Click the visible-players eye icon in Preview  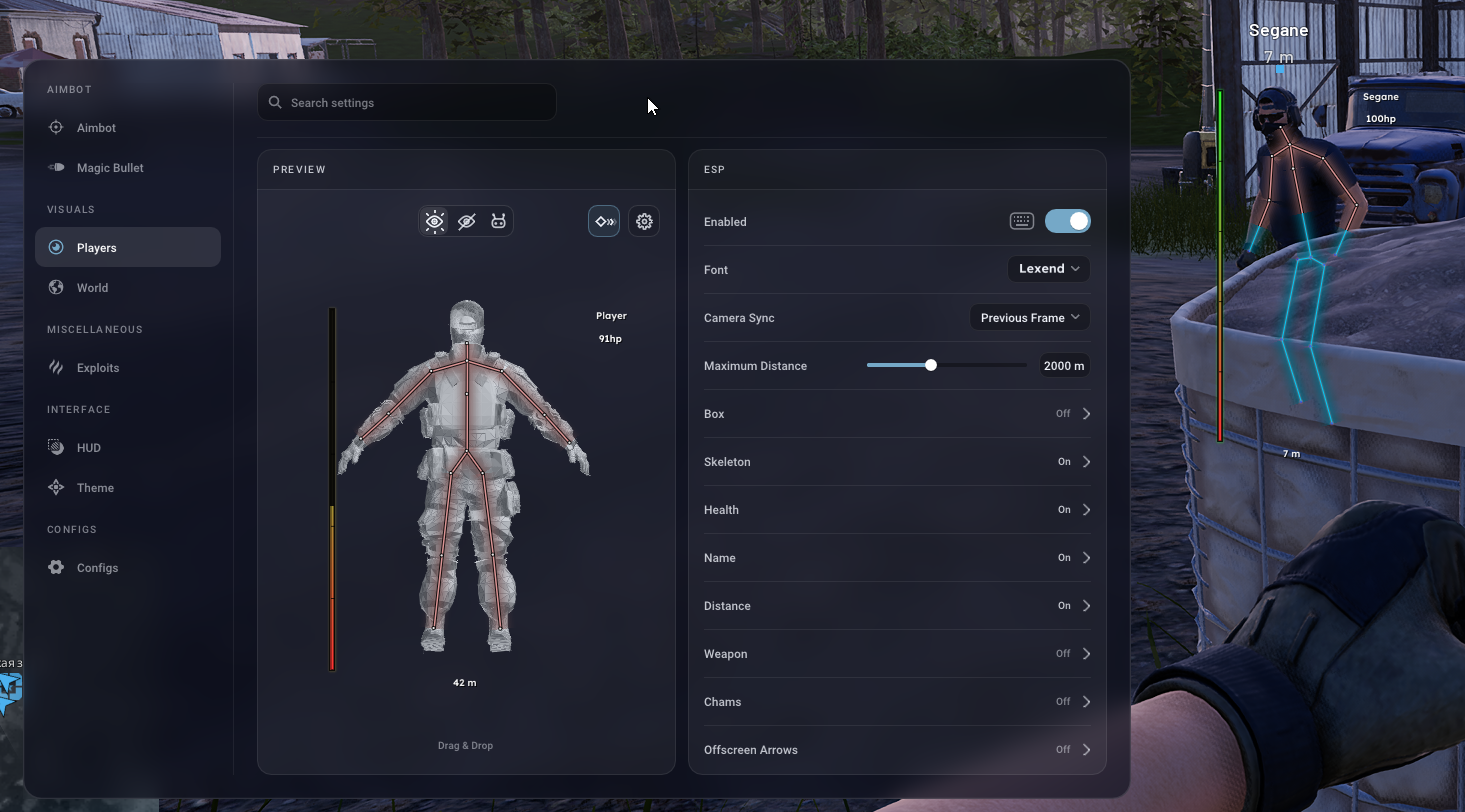pos(435,222)
